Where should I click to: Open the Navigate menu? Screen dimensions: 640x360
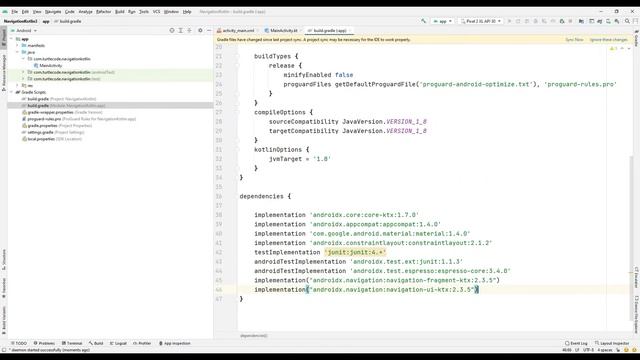[53, 12]
